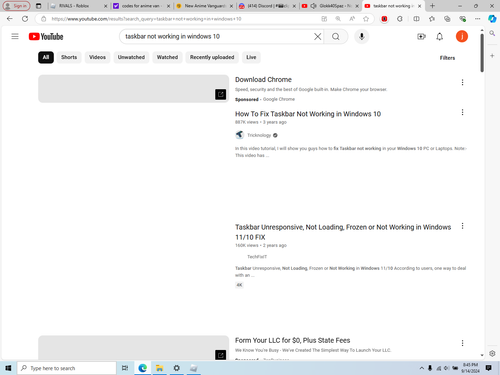Viewport: 500px width, 375px height.
Task: Select the Watched filter chip
Action: coord(167,57)
